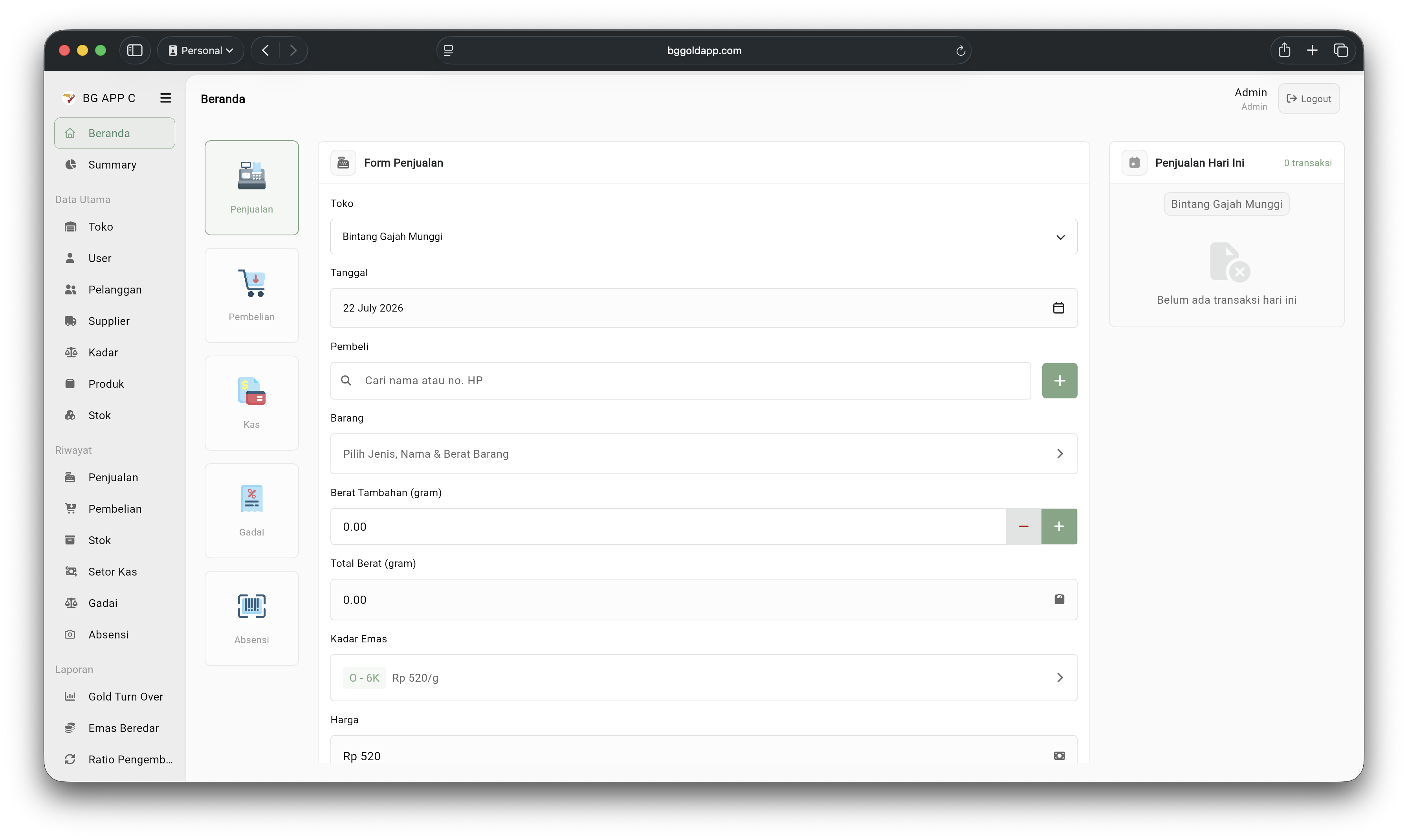Click the Form Penjualan header icon
This screenshot has height=840, width=1408.
343,163
